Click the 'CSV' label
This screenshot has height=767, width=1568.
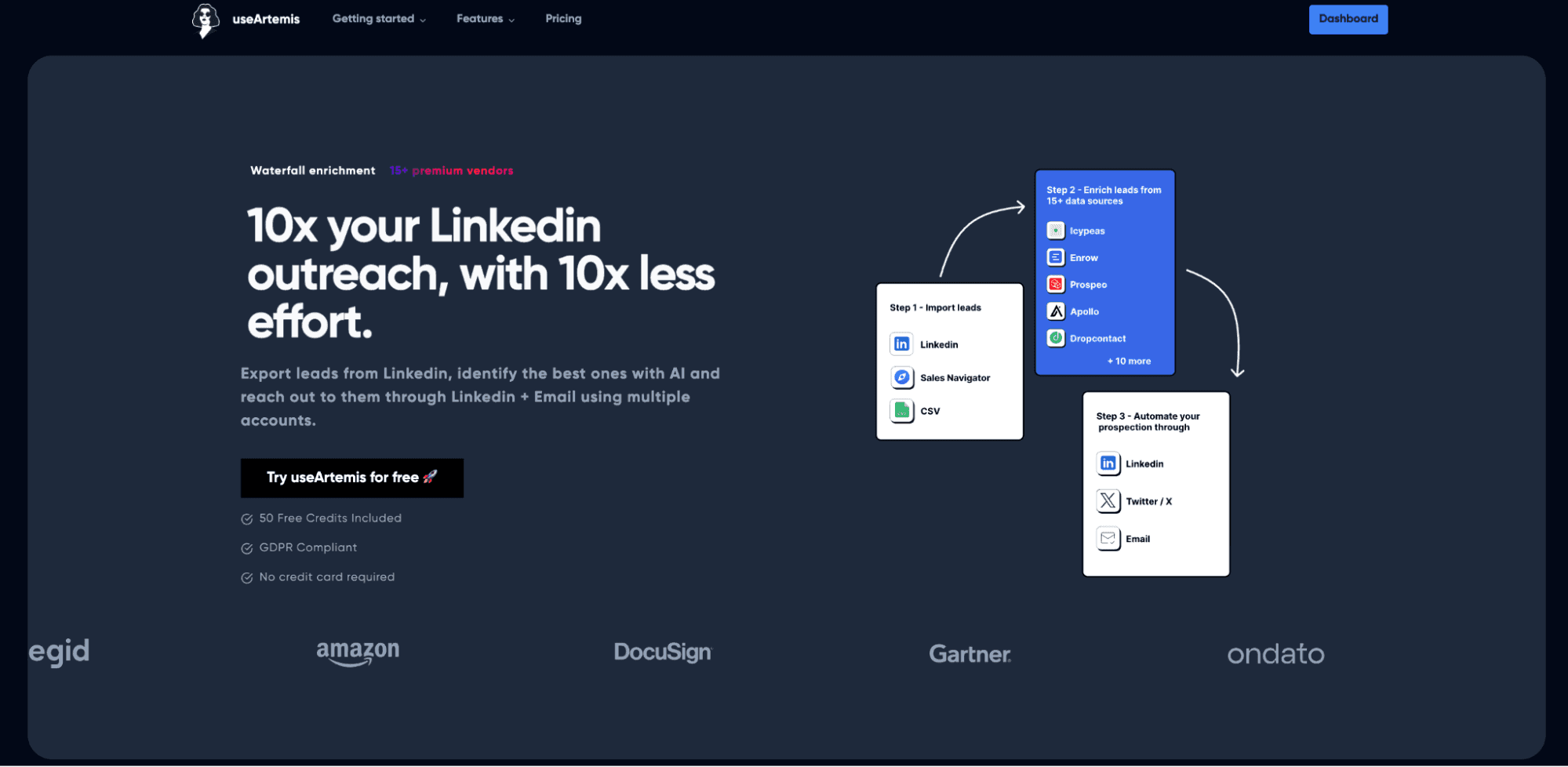930,411
